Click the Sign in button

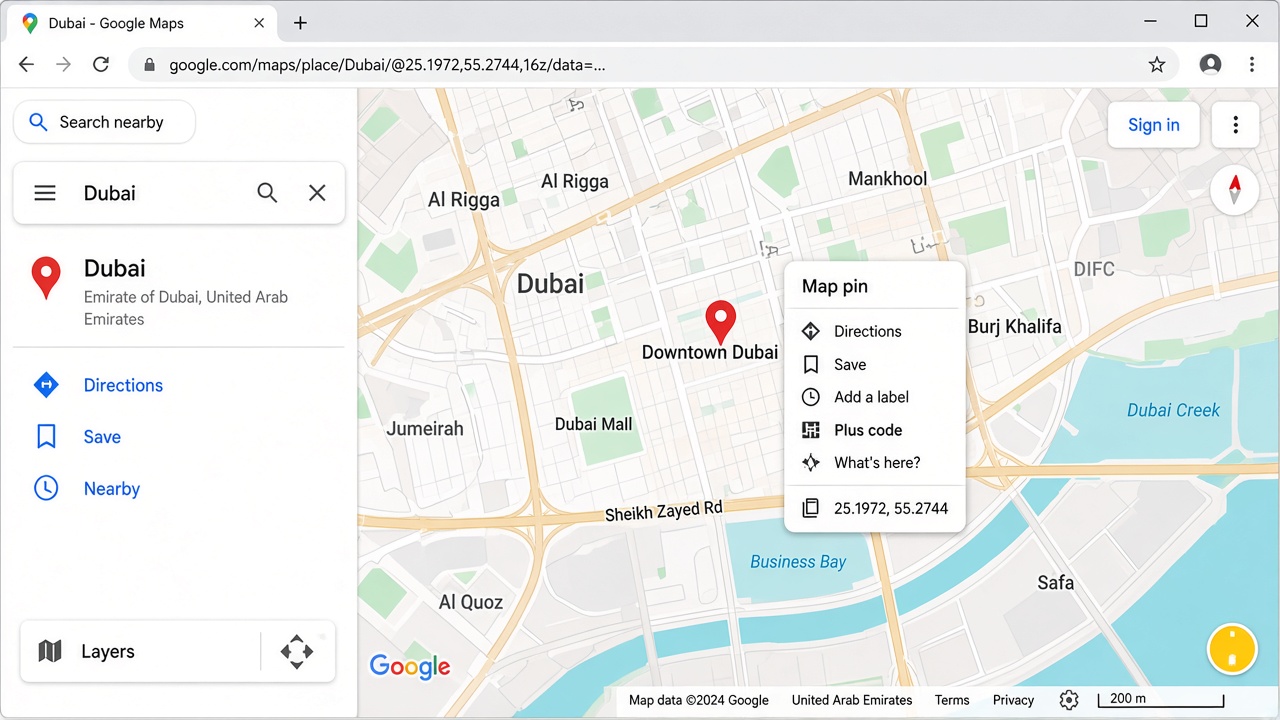(x=1154, y=125)
